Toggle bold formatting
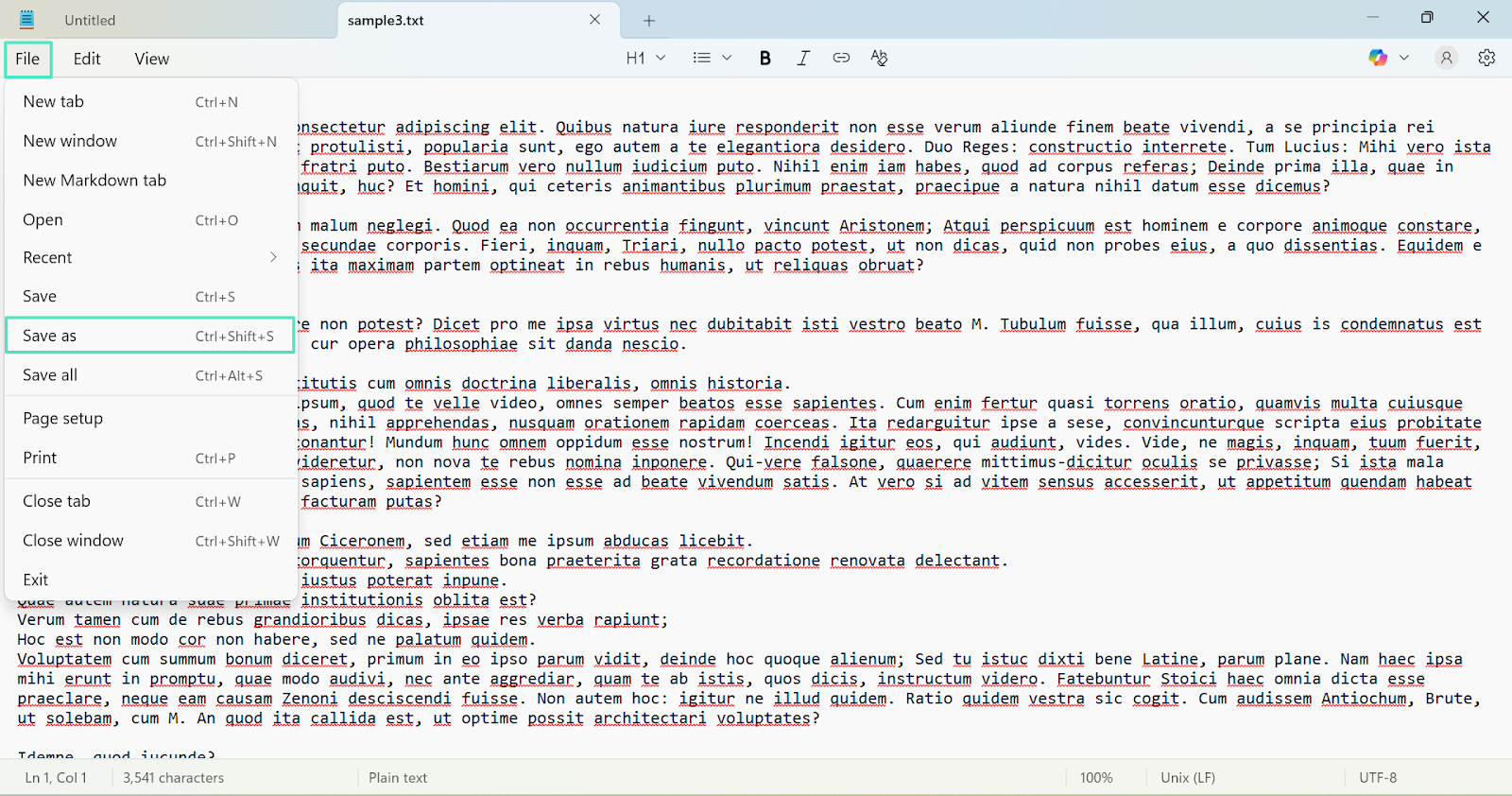The image size is (1512, 796). pos(765,58)
